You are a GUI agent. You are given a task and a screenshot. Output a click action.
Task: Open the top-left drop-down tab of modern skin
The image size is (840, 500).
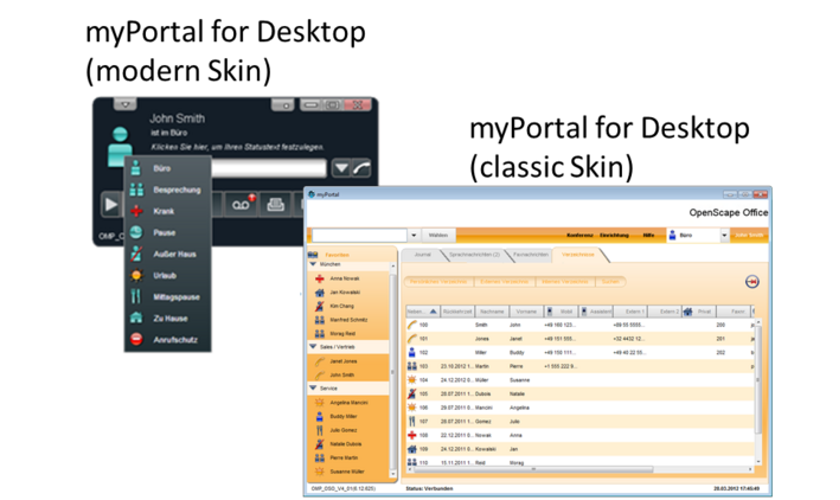(x=125, y=104)
